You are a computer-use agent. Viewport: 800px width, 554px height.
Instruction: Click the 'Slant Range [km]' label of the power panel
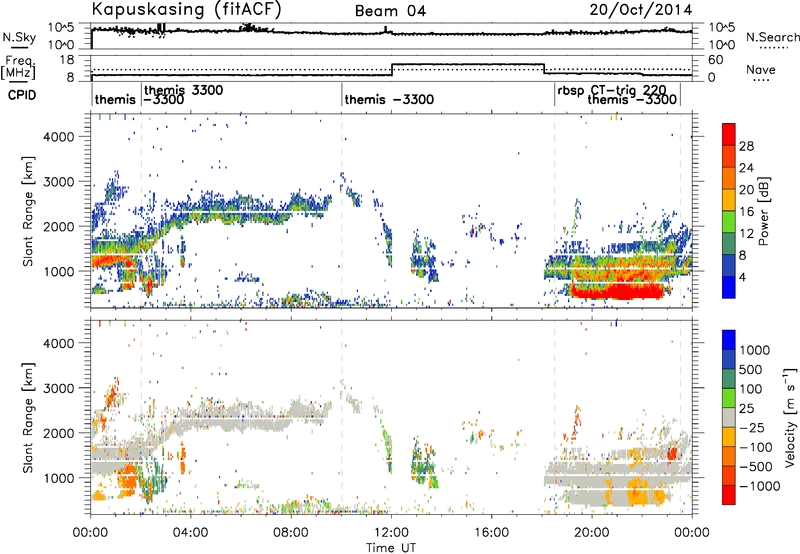[x=28, y=211]
